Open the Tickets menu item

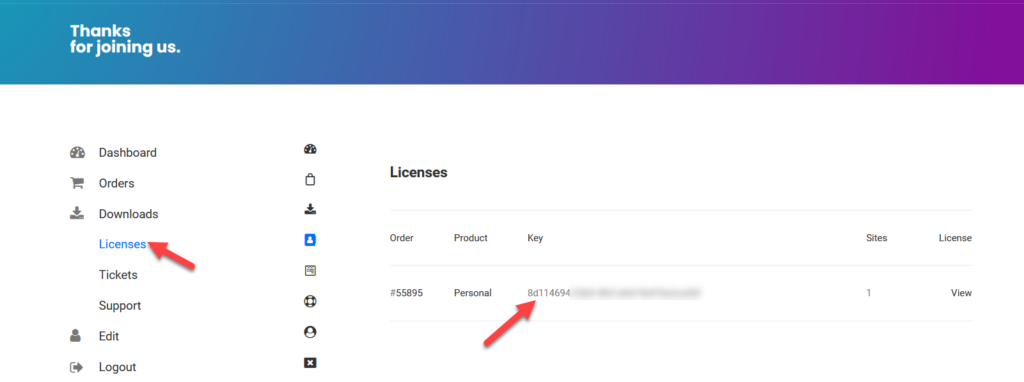pos(118,275)
